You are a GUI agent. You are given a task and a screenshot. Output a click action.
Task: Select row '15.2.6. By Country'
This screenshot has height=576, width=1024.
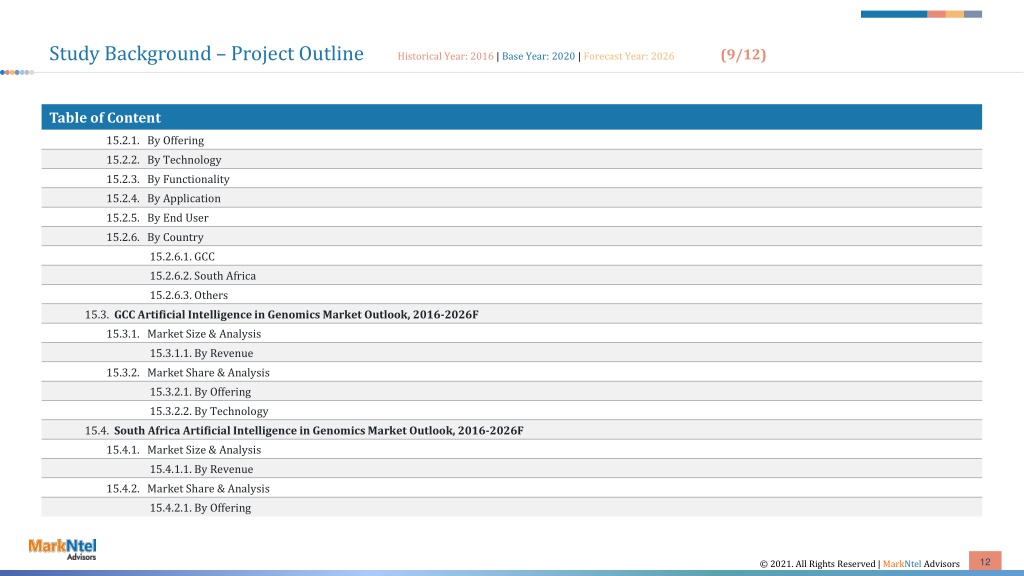[x=511, y=236]
